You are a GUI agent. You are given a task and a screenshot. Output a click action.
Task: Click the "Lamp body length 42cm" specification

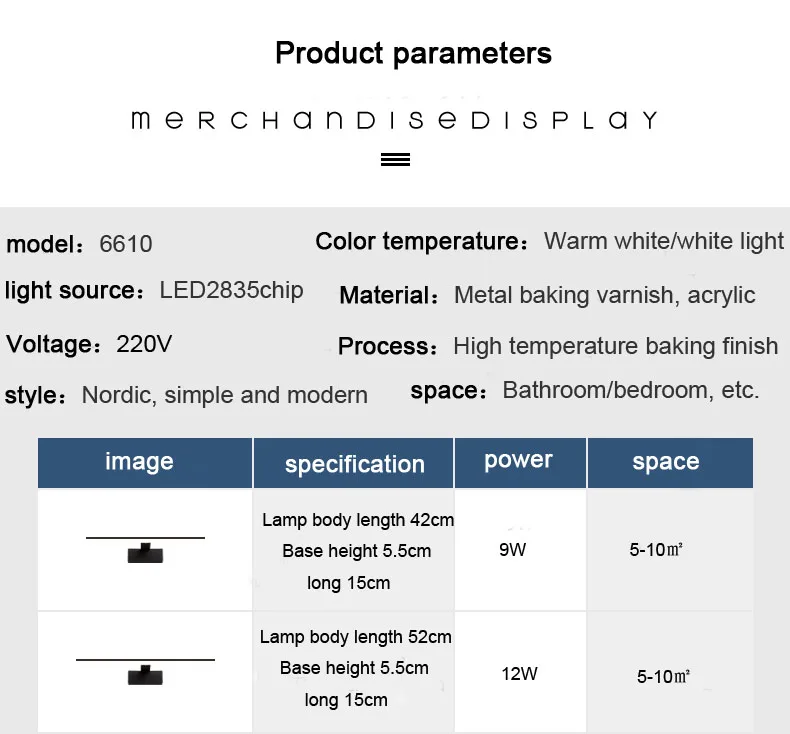(358, 520)
